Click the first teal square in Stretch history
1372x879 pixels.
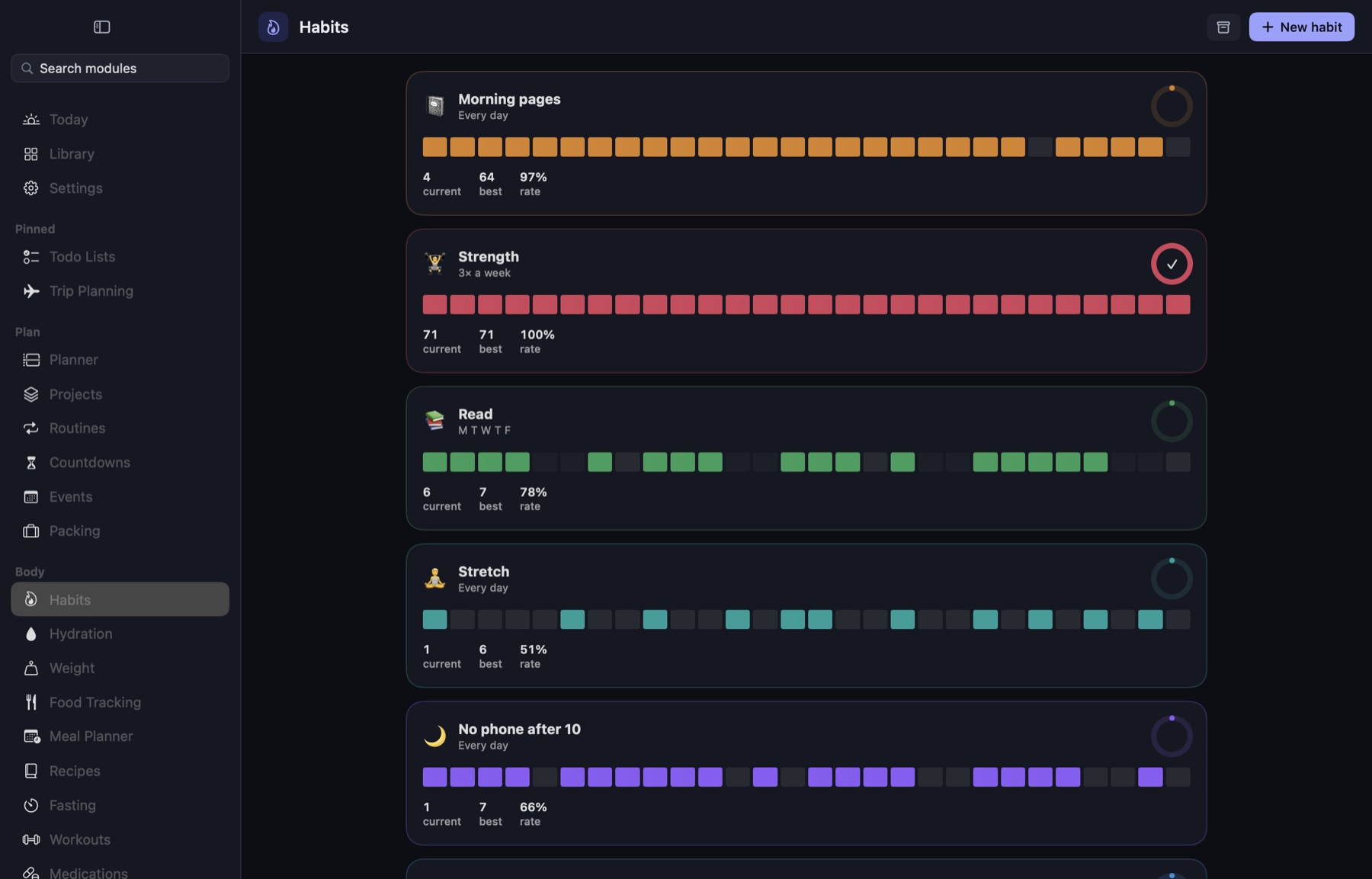tap(434, 620)
